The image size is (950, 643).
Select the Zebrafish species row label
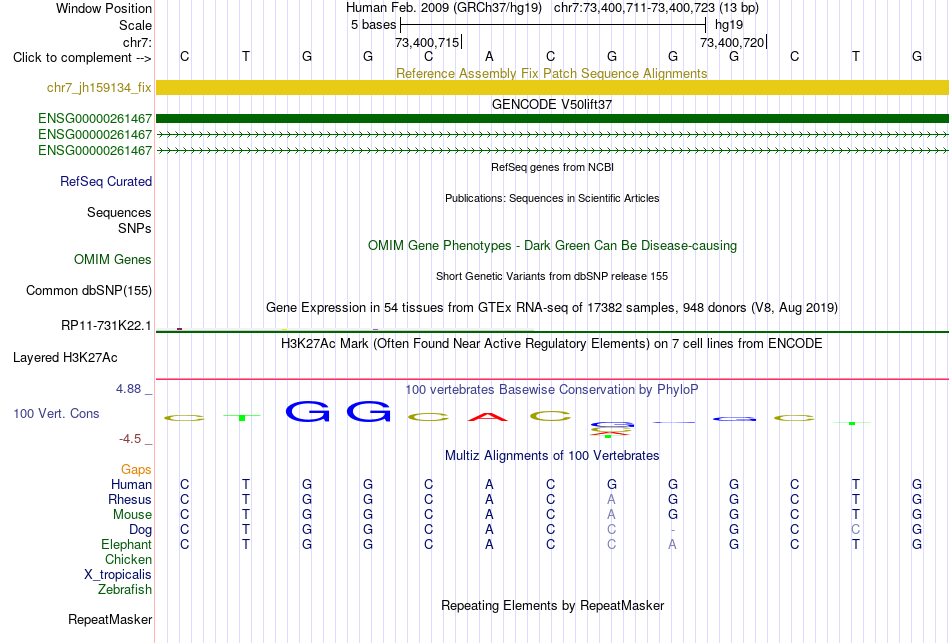(x=125, y=589)
